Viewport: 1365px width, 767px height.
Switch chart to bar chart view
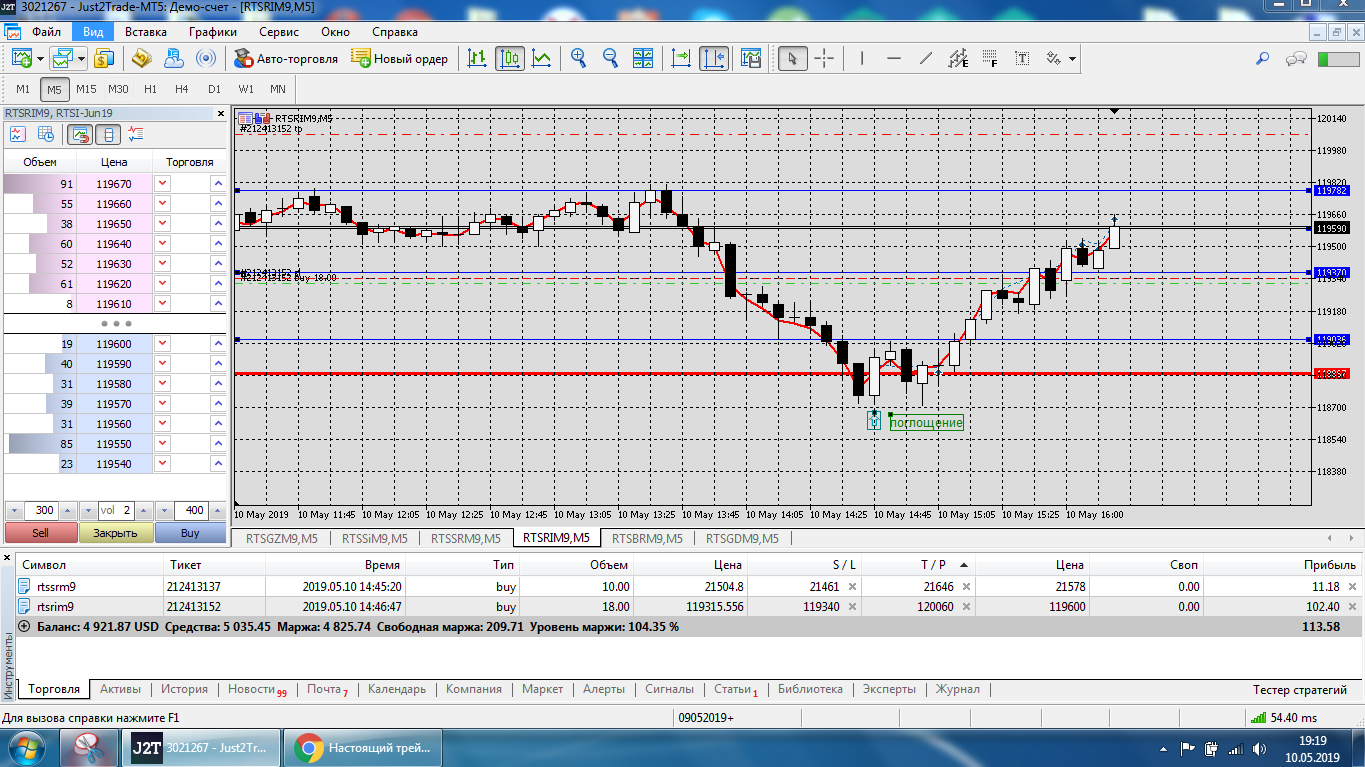point(478,58)
